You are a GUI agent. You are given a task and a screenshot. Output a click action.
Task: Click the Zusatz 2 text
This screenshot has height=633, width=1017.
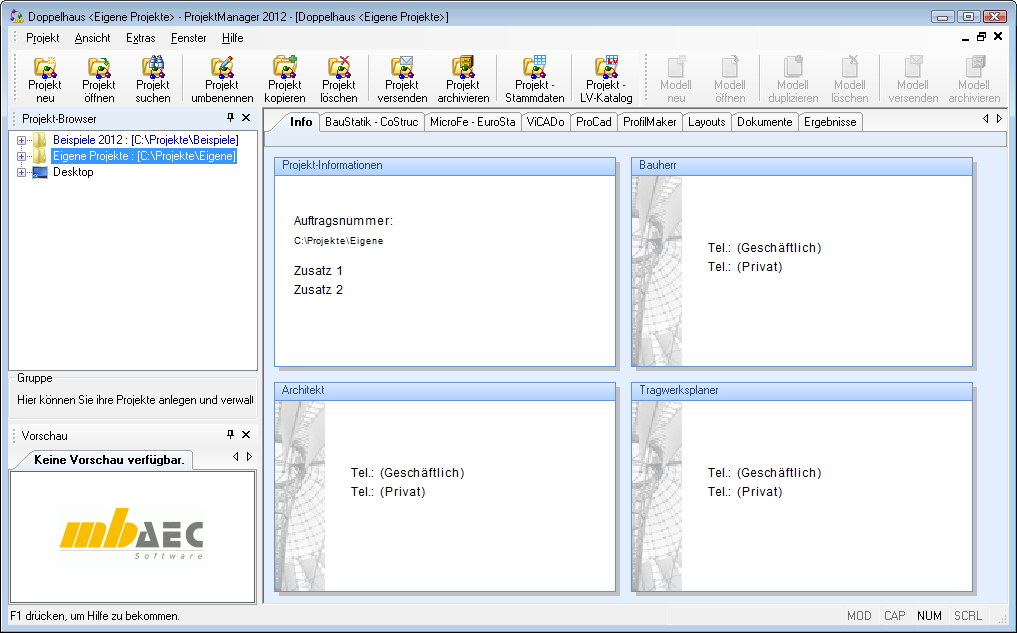318,289
